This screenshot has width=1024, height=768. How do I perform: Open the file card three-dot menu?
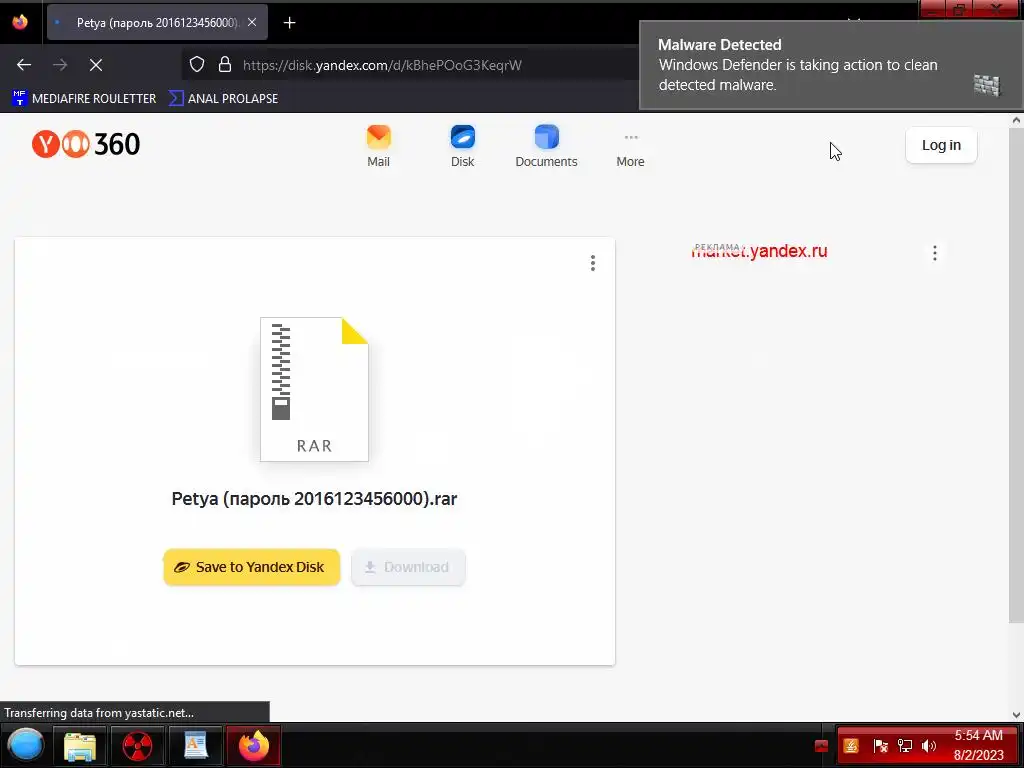pyautogui.click(x=592, y=263)
